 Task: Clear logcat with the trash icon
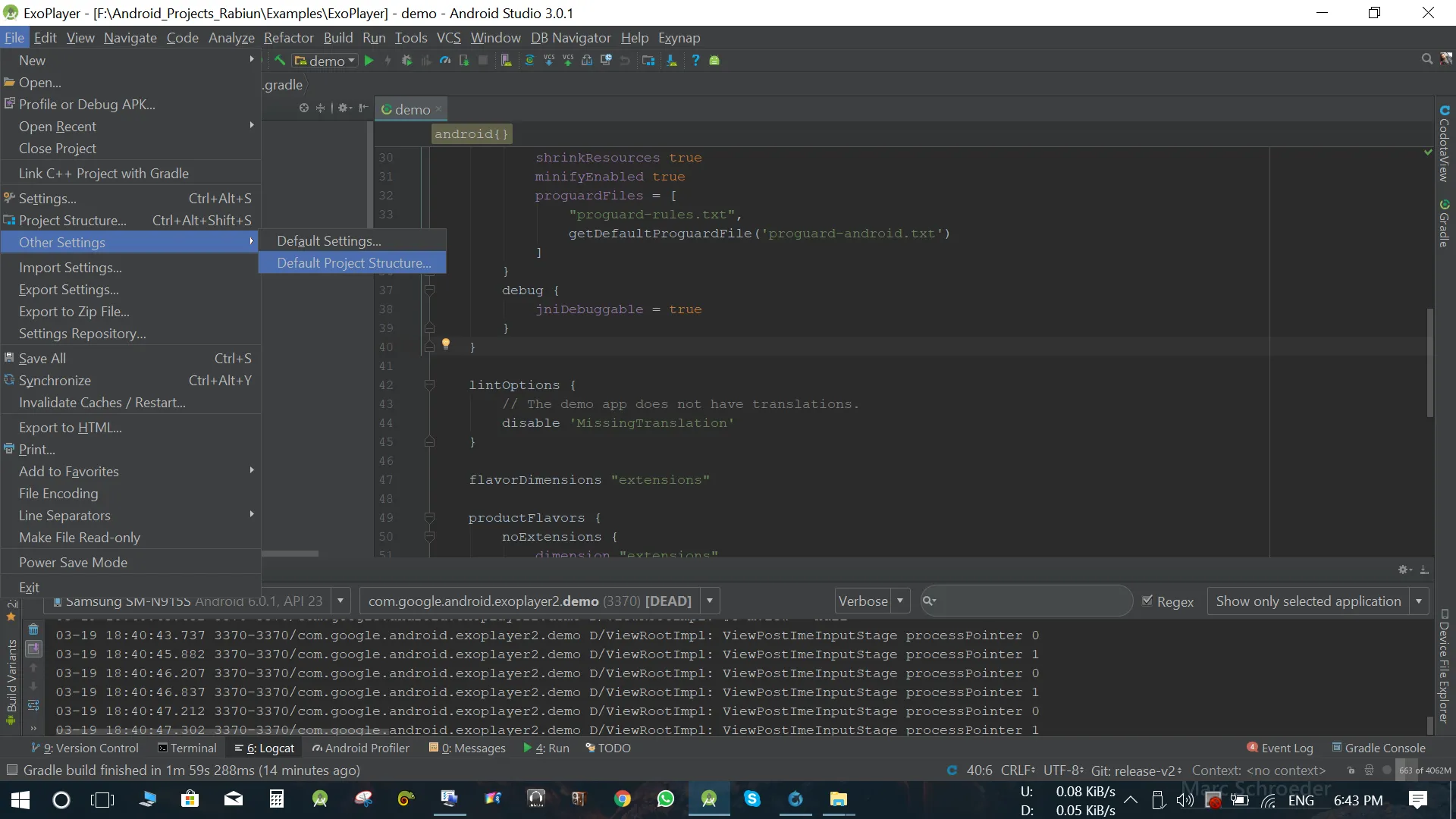33,629
